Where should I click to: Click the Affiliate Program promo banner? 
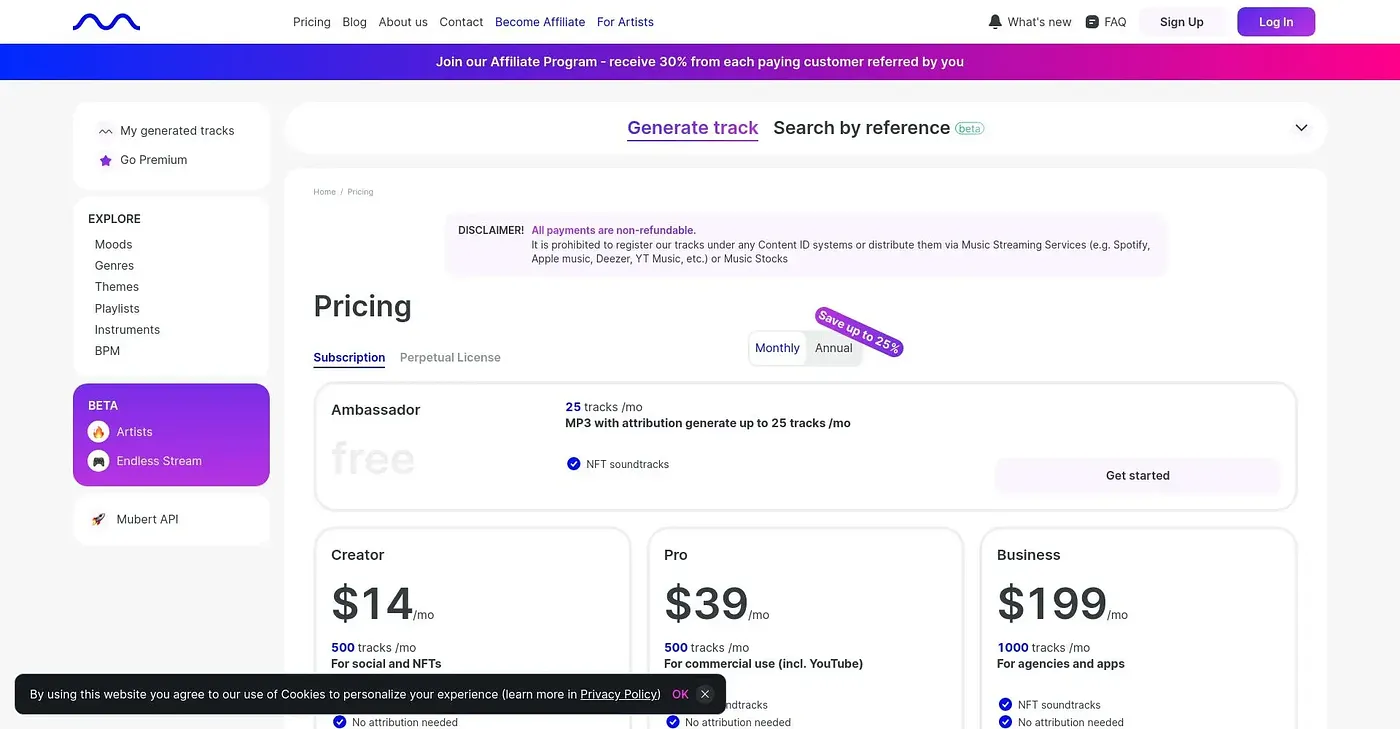700,62
